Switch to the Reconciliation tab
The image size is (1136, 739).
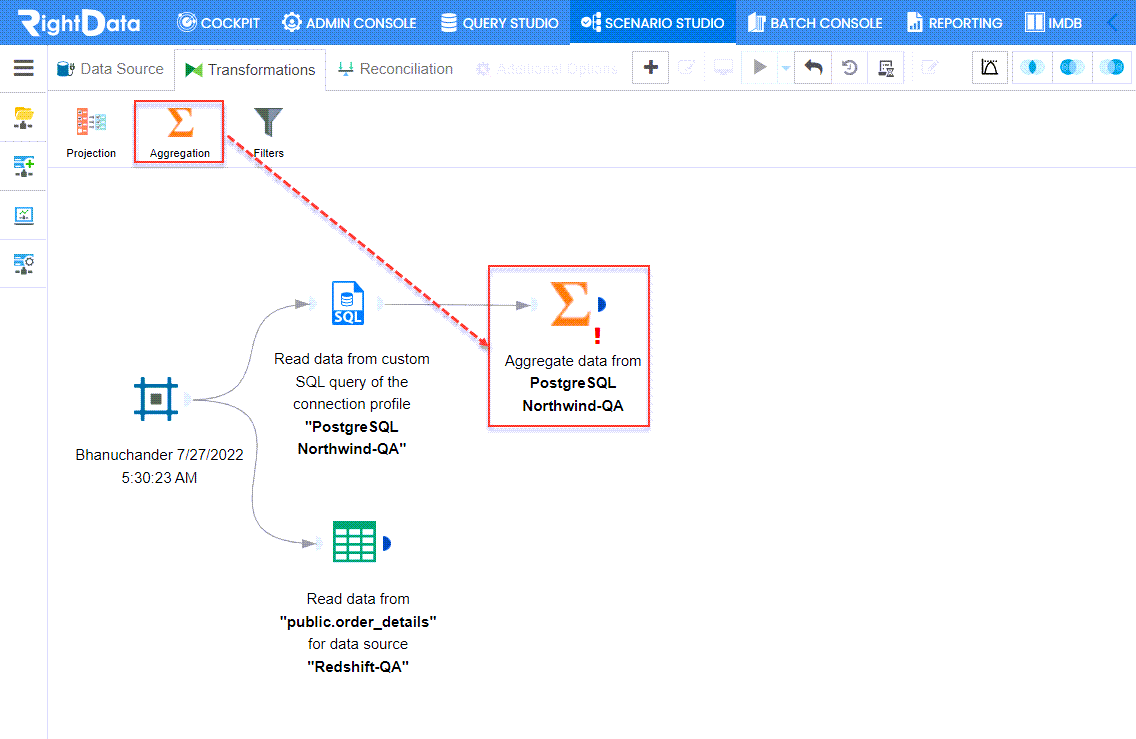(x=396, y=69)
